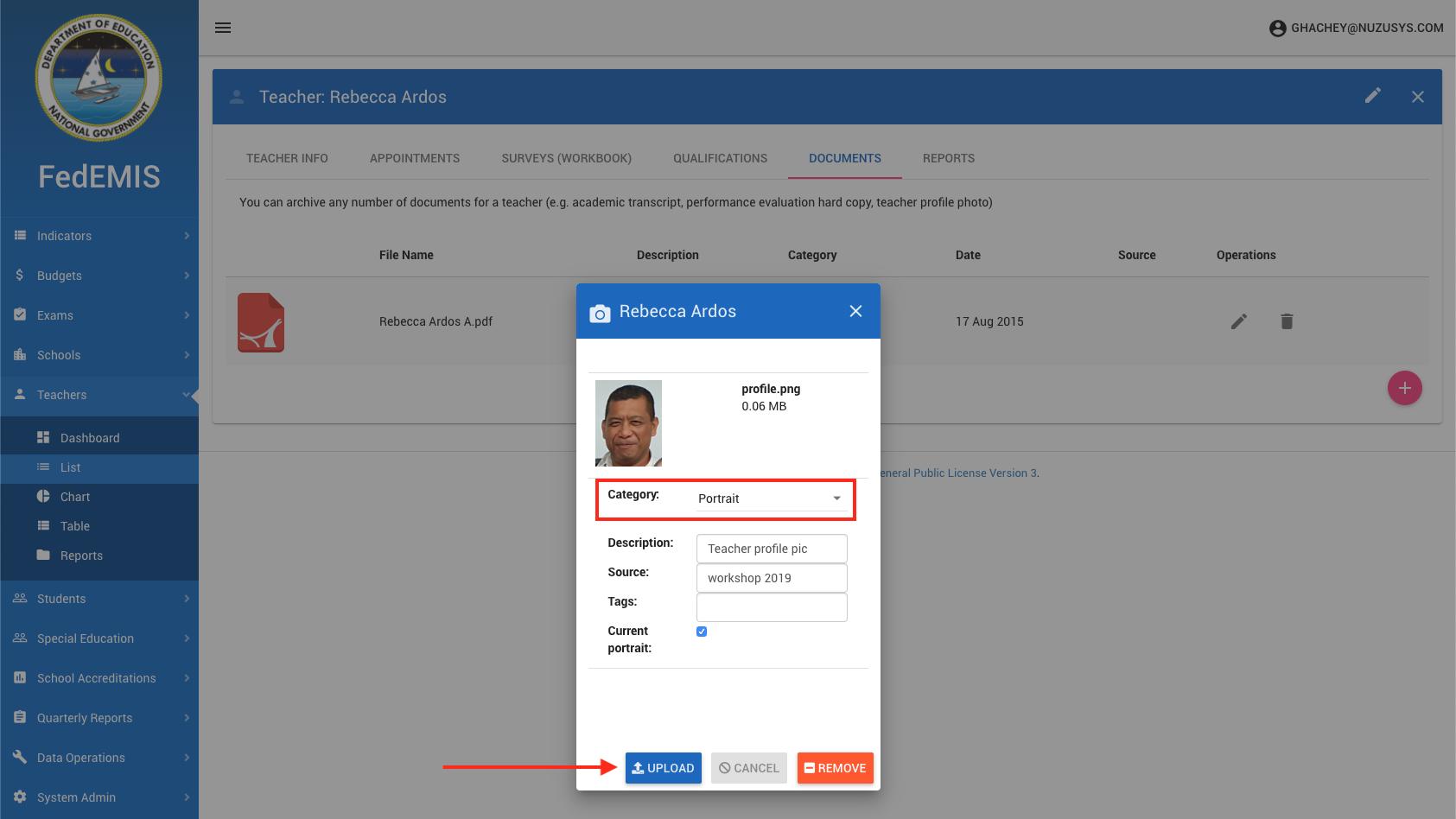1456x819 pixels.
Task: Click the hamburger menu icon
Action: [x=223, y=28]
